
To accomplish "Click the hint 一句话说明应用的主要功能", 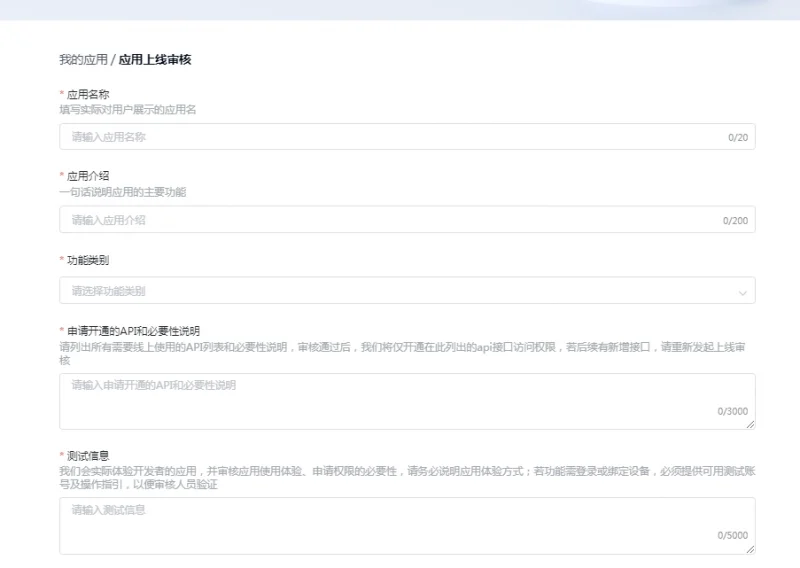I will [x=122, y=192].
